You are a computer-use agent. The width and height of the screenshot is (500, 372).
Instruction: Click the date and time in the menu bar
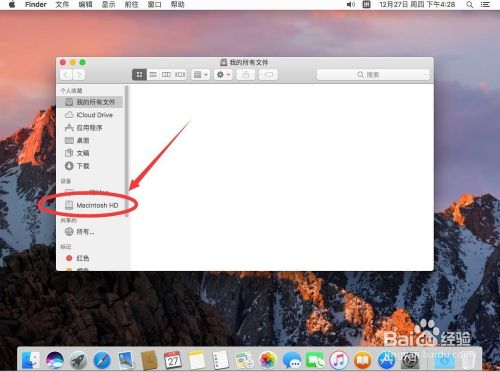click(417, 5)
